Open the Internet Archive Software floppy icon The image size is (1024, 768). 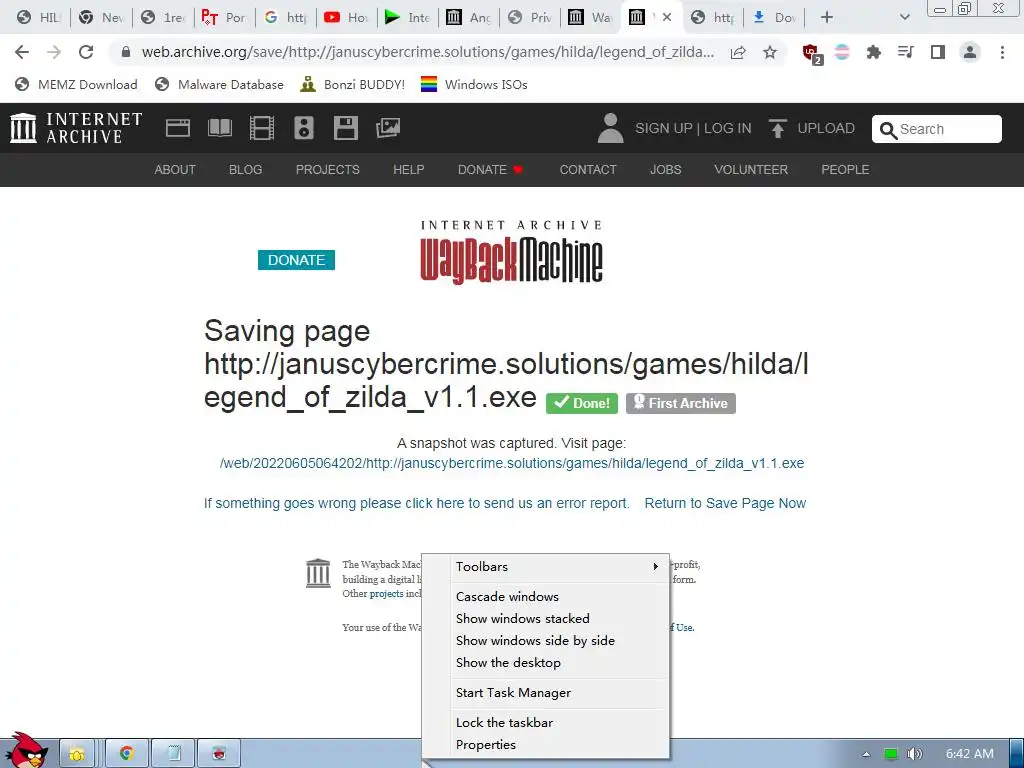[345, 128]
